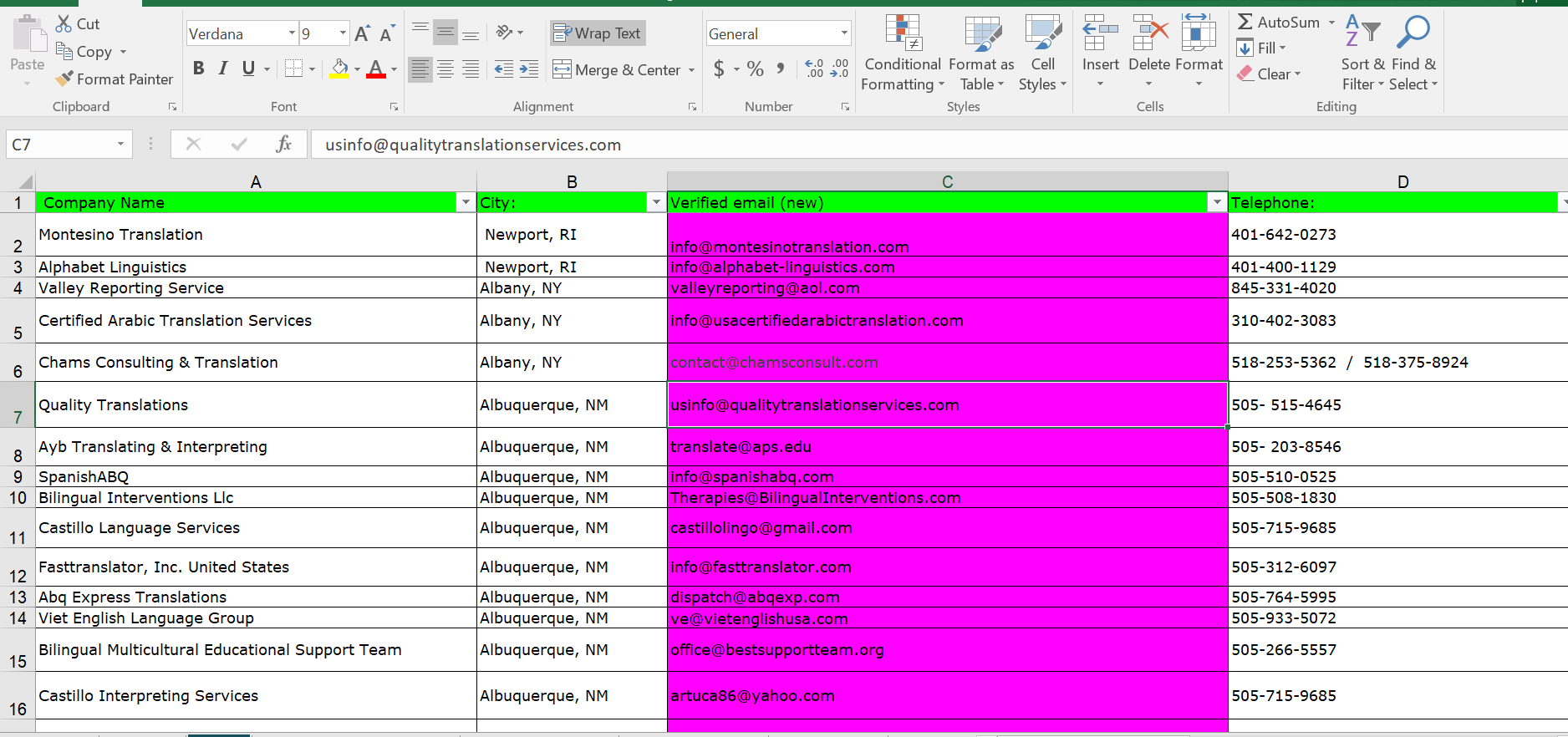Toggle Wrap Text for the selected cell
The height and width of the screenshot is (737, 1568).
point(598,33)
